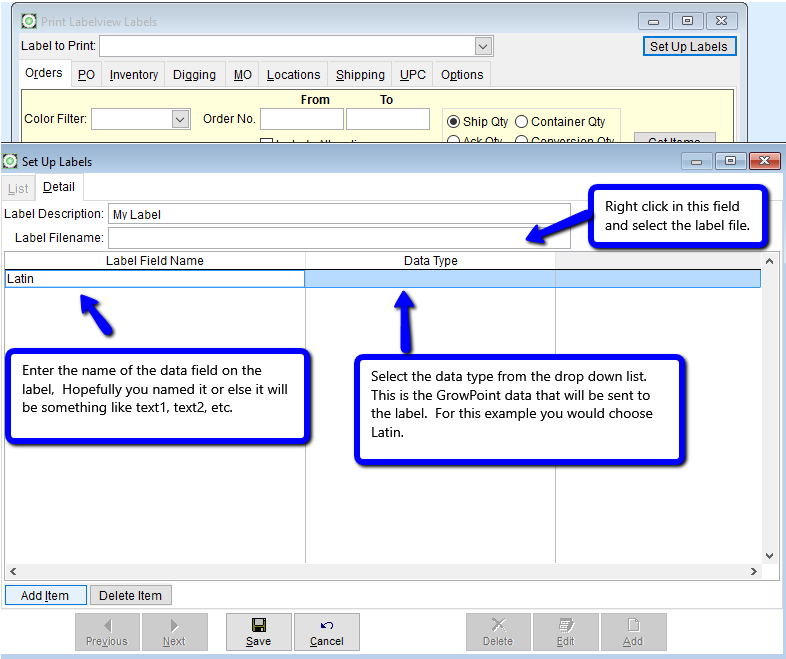
Task: Open the Data Type cell dropdown
Action: pos(430,279)
